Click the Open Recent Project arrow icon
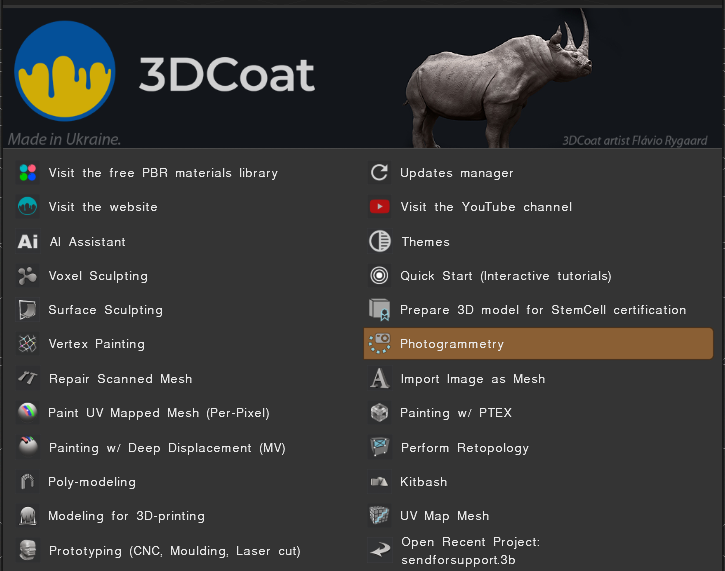Viewport: 725px width, 571px height. coord(380,550)
